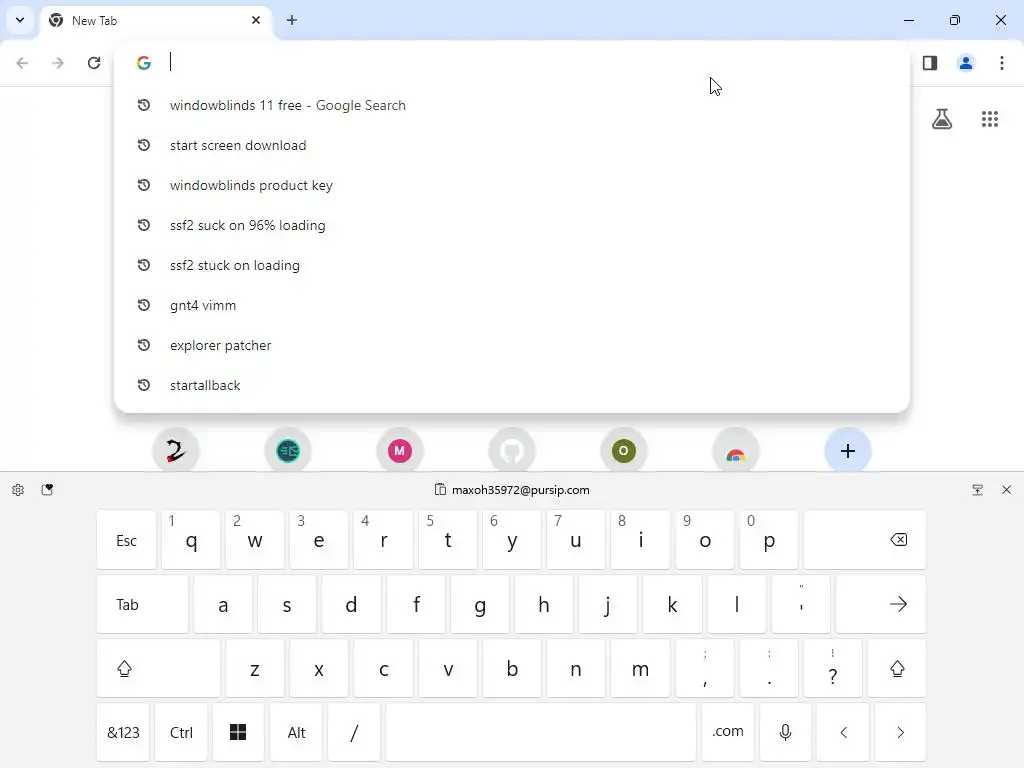Select suggestion 'ssf2 suck on 96% loading'
Screen dimensions: 1024x768
coord(512,225)
